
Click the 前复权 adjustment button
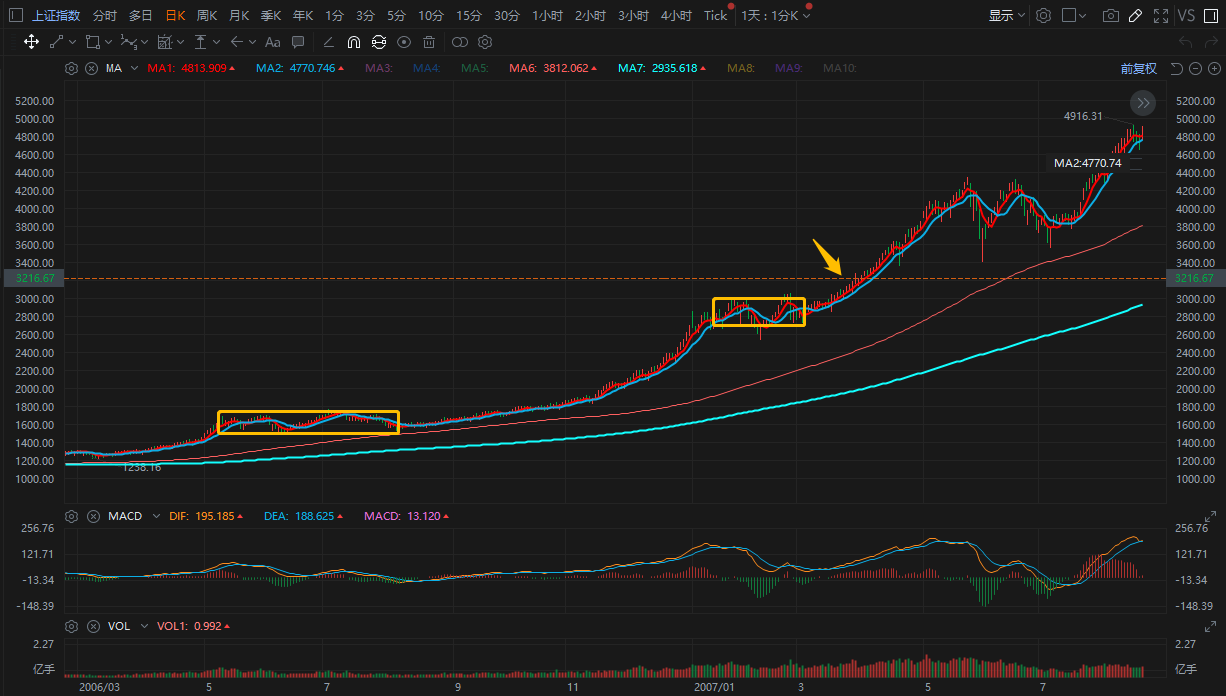click(1138, 69)
